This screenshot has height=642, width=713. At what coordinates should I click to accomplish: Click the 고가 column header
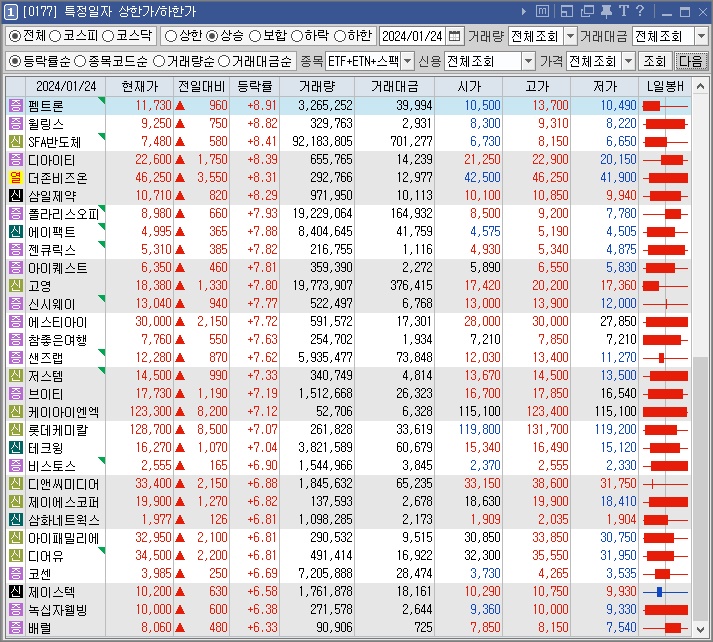tap(537, 86)
